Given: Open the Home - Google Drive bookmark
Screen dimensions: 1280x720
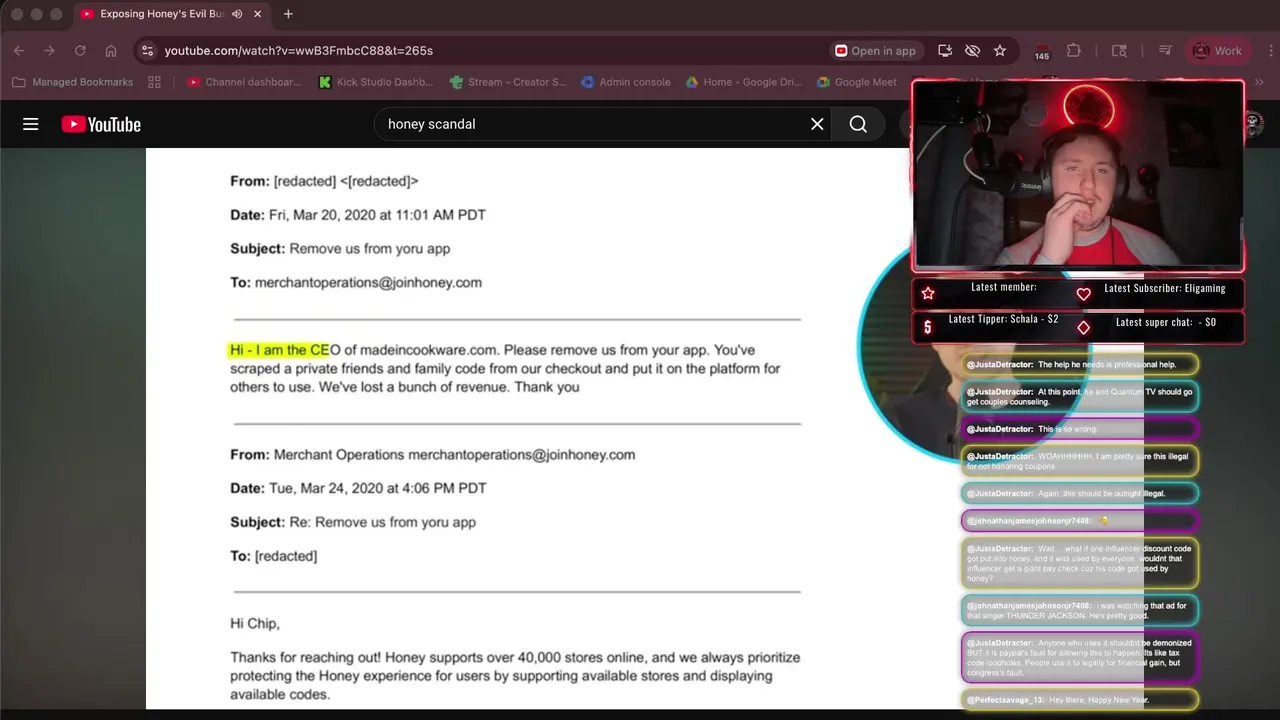Looking at the screenshot, I should [743, 82].
